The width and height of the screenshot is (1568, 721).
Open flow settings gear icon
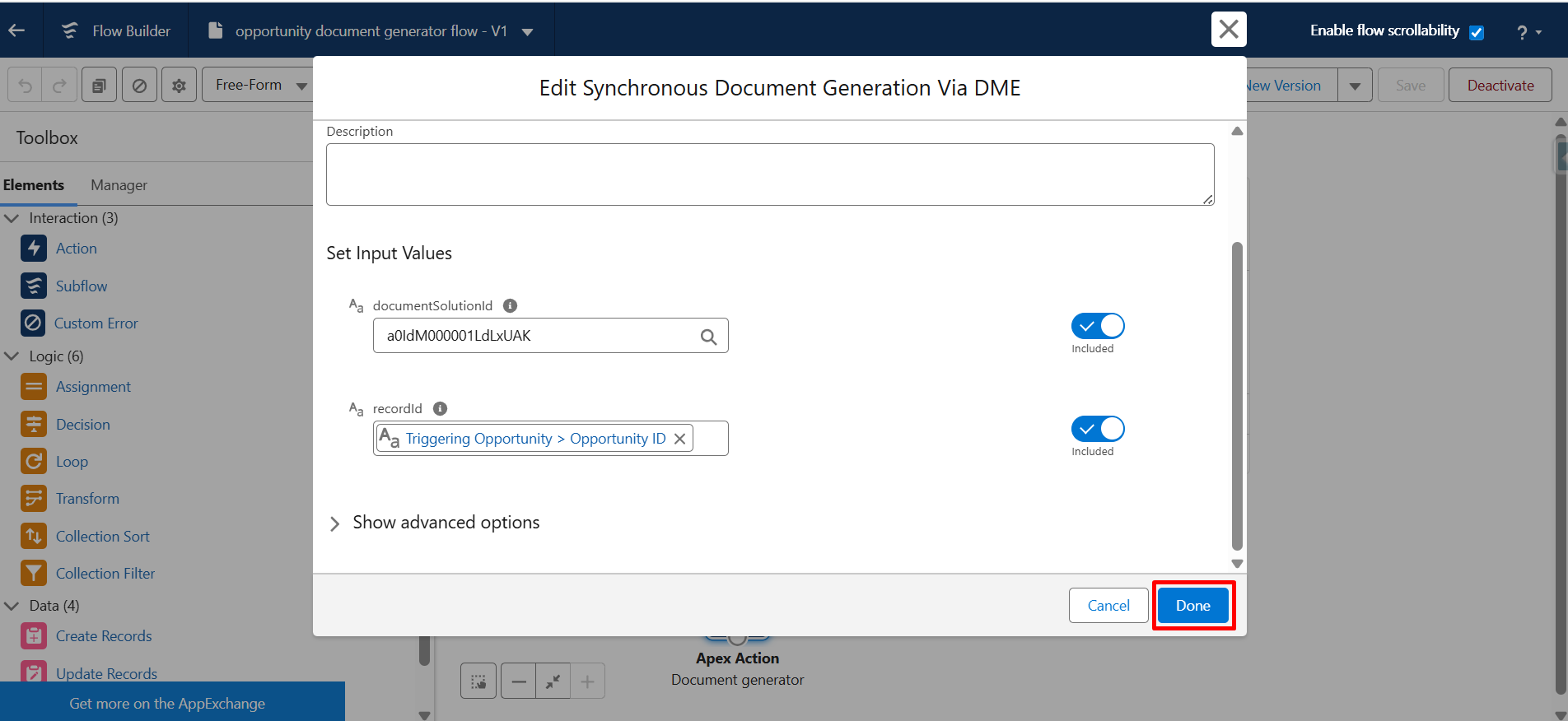(x=179, y=86)
